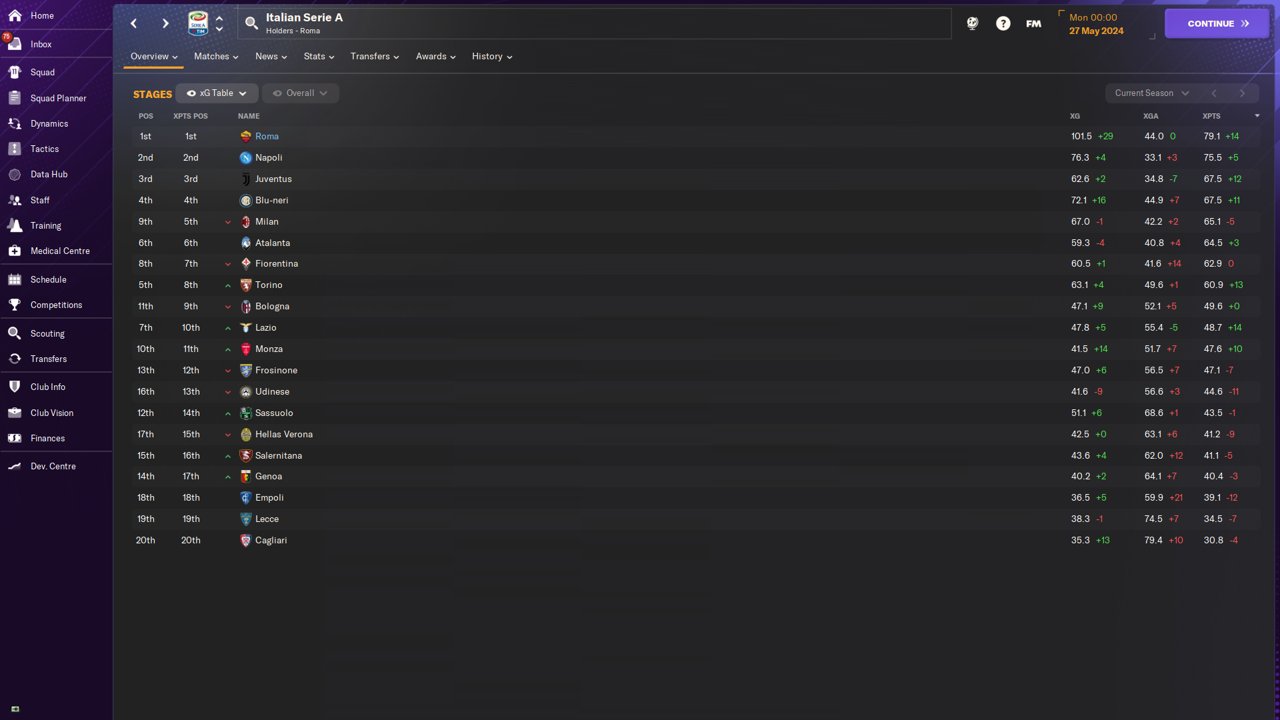Open the Scouting magnifier icon
Viewport: 1280px width, 720px height.
[14, 333]
